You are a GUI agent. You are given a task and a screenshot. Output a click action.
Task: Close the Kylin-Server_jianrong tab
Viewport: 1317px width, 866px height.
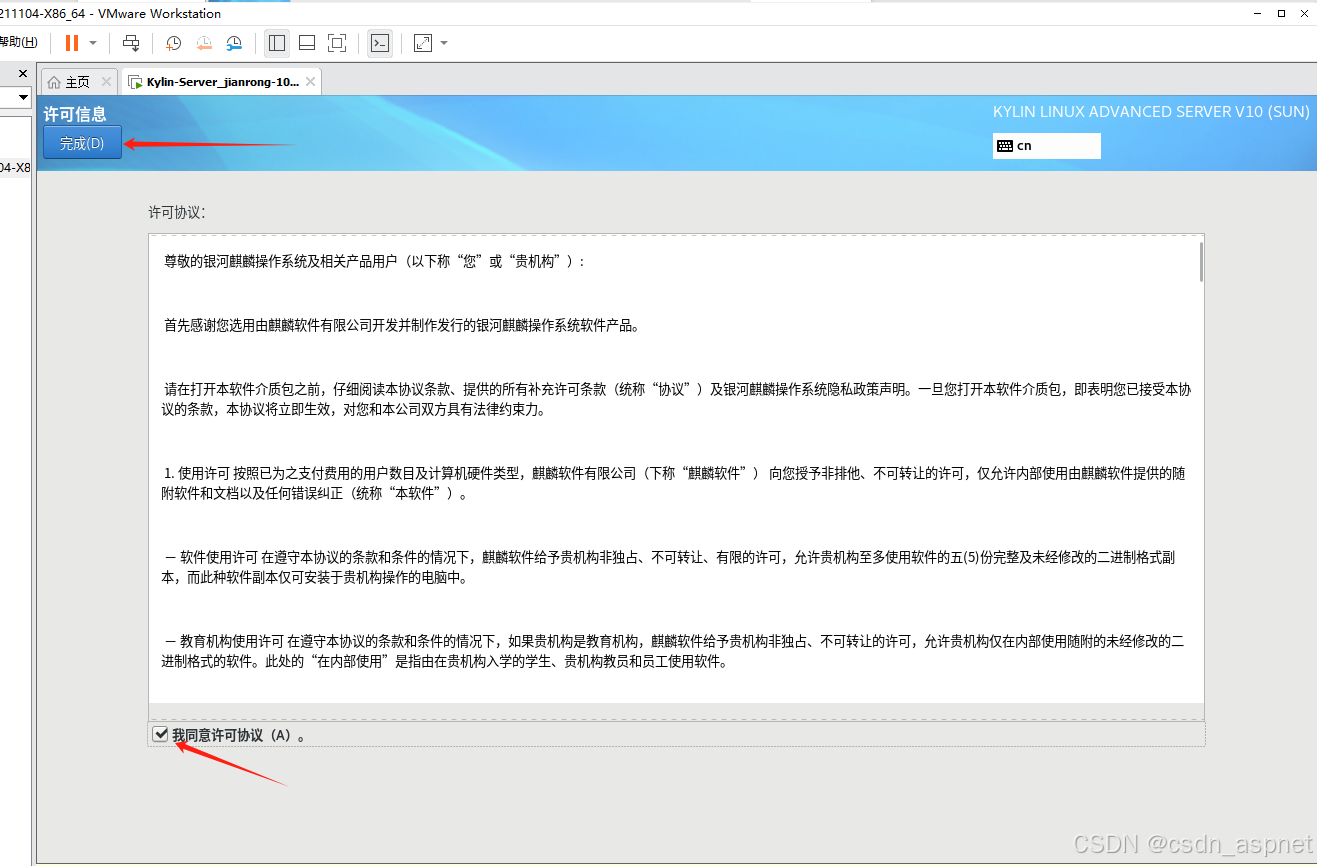coord(311,82)
